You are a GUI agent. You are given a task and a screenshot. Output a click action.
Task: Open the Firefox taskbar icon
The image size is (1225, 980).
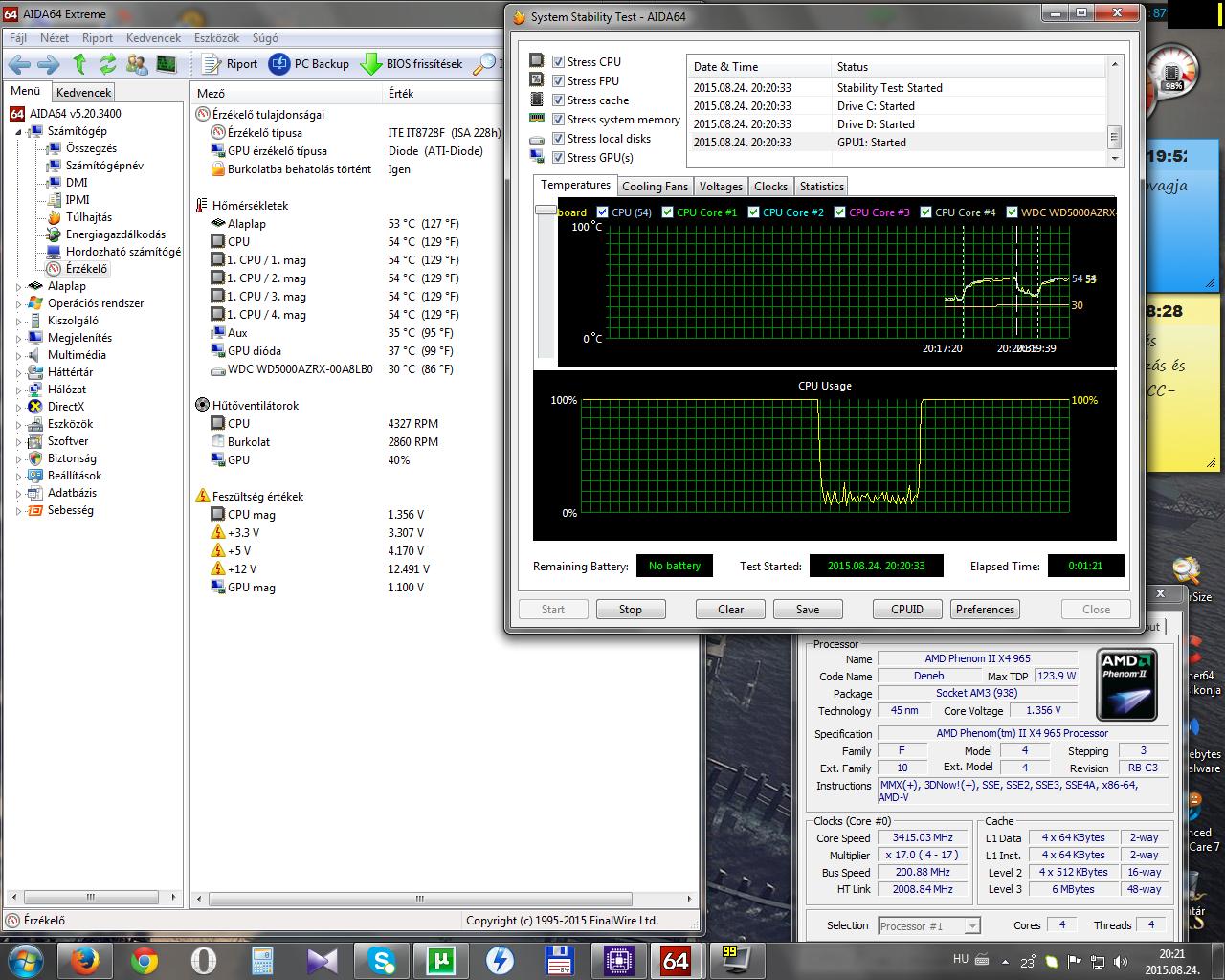pyautogui.click(x=86, y=960)
